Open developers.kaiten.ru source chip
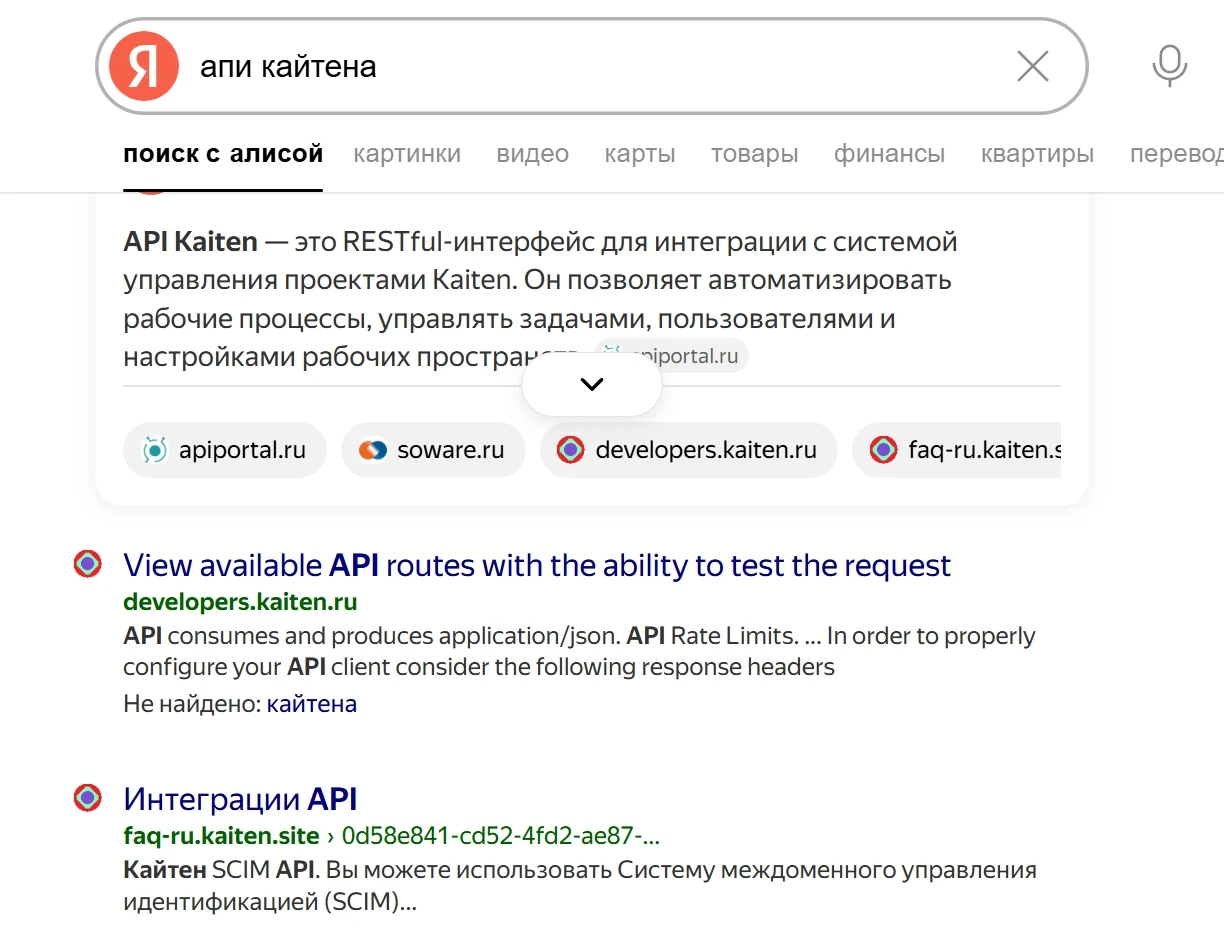This screenshot has height=952, width=1224. [x=688, y=450]
